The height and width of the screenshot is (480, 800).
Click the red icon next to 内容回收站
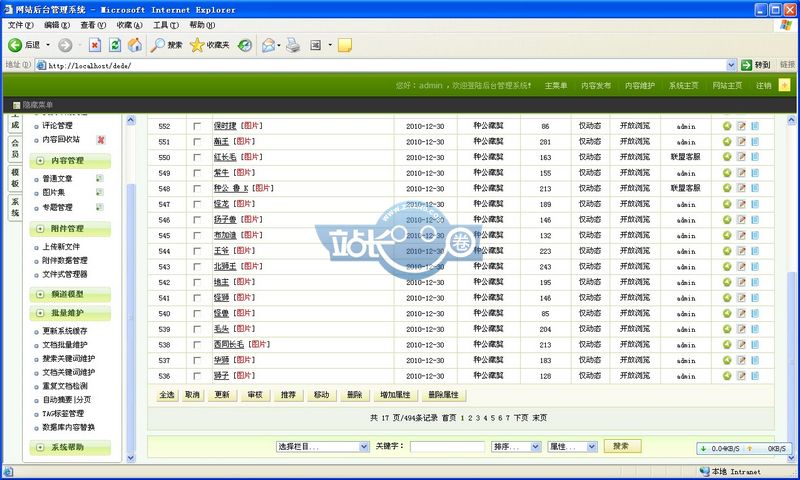(101, 139)
